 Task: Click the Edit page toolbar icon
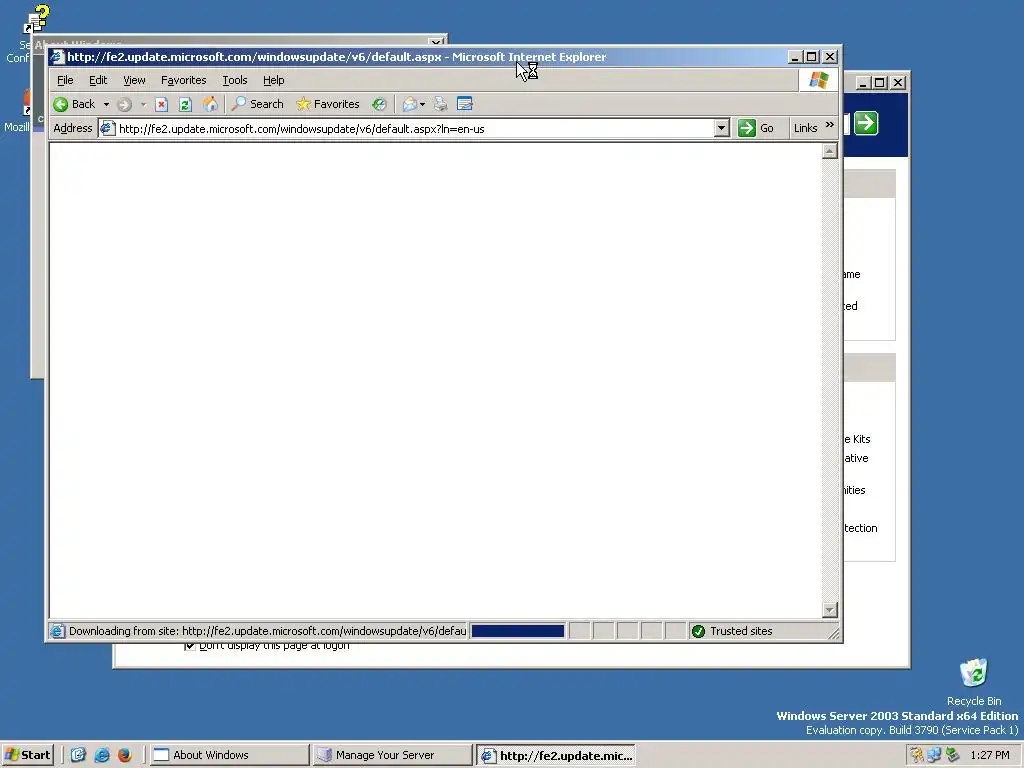(465, 104)
